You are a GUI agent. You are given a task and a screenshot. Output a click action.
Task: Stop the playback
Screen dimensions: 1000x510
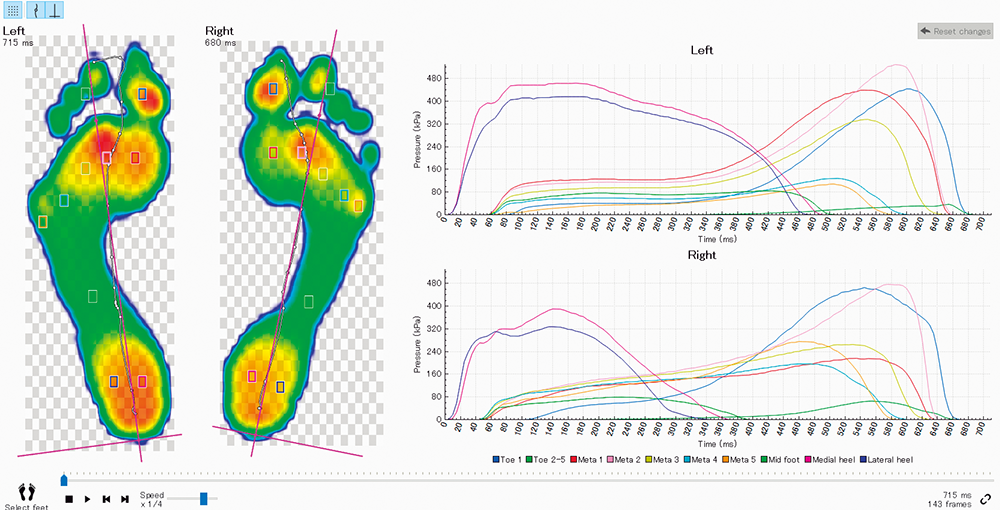(x=69, y=498)
